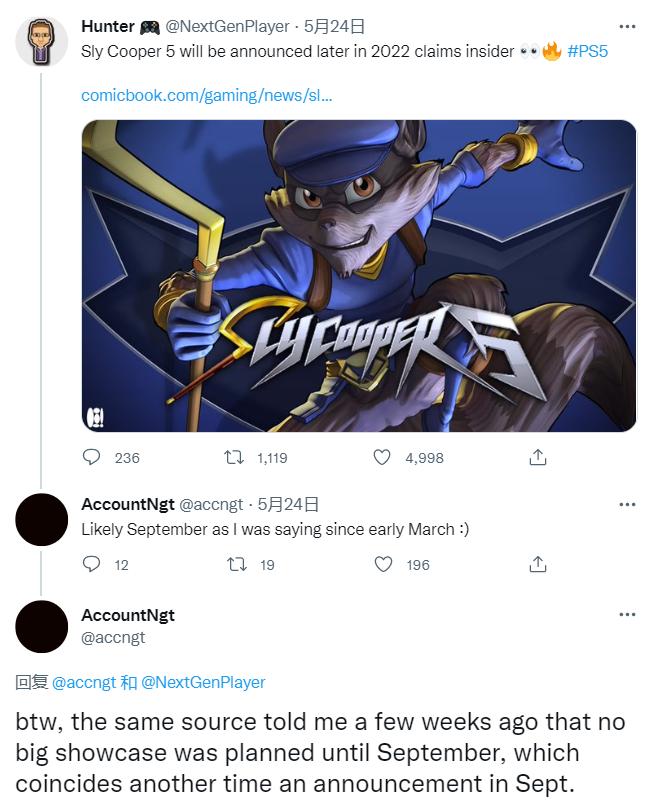Screen dimensions: 650x802
Task: Retweet Hunter's Sly Cooper 5 tweet
Action: 237,457
